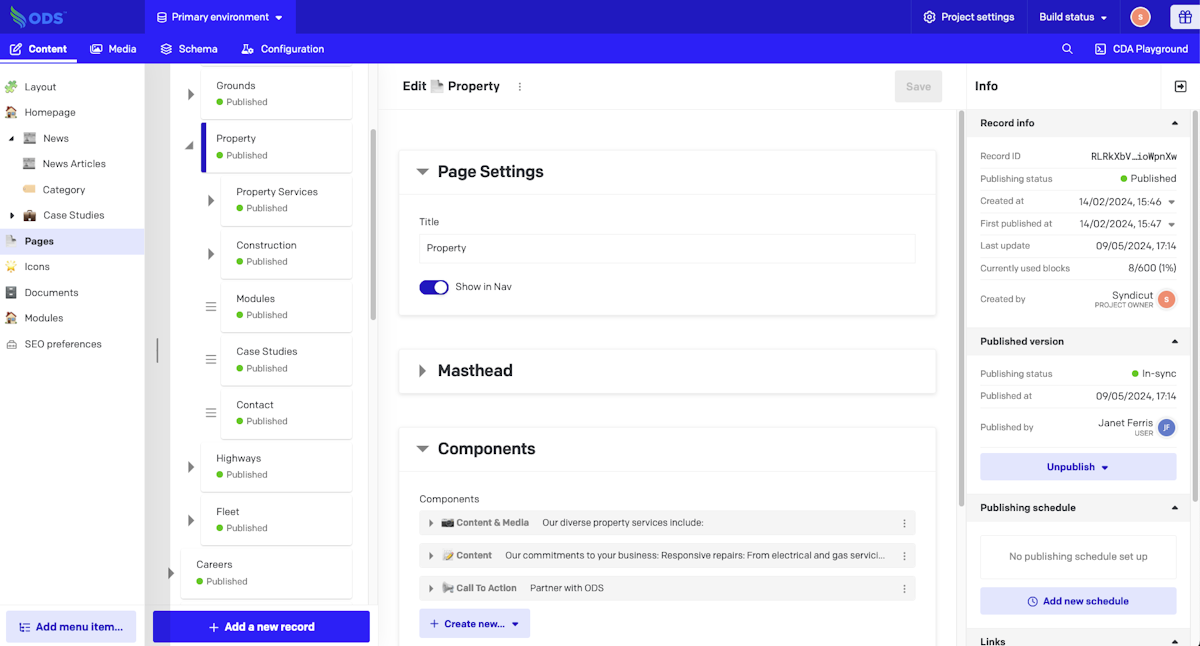Toggle the Show in Nav switch

[x=434, y=287]
